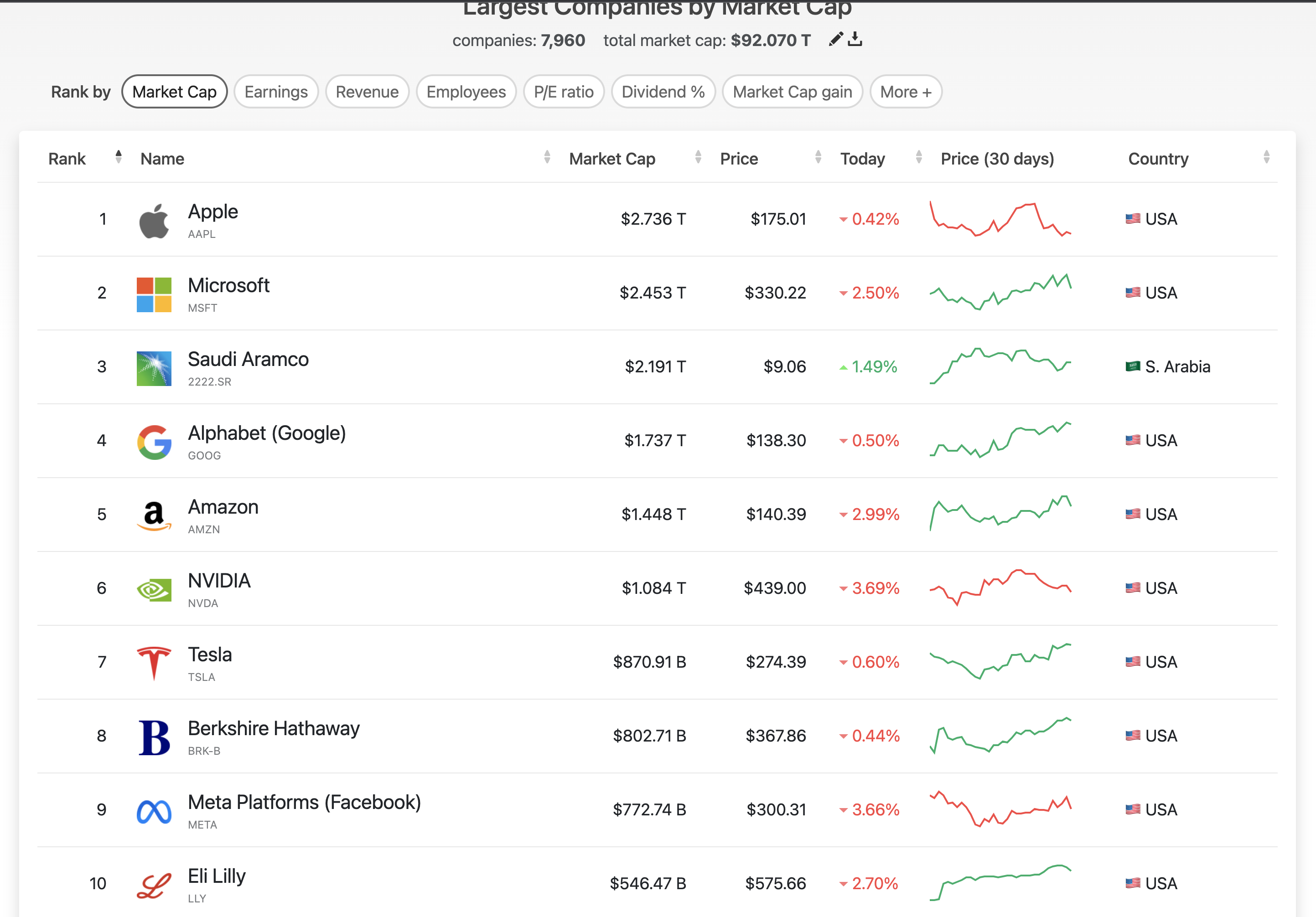Click the Apple company logo
Image resolution: width=1316 pixels, height=917 pixels.
(154, 220)
